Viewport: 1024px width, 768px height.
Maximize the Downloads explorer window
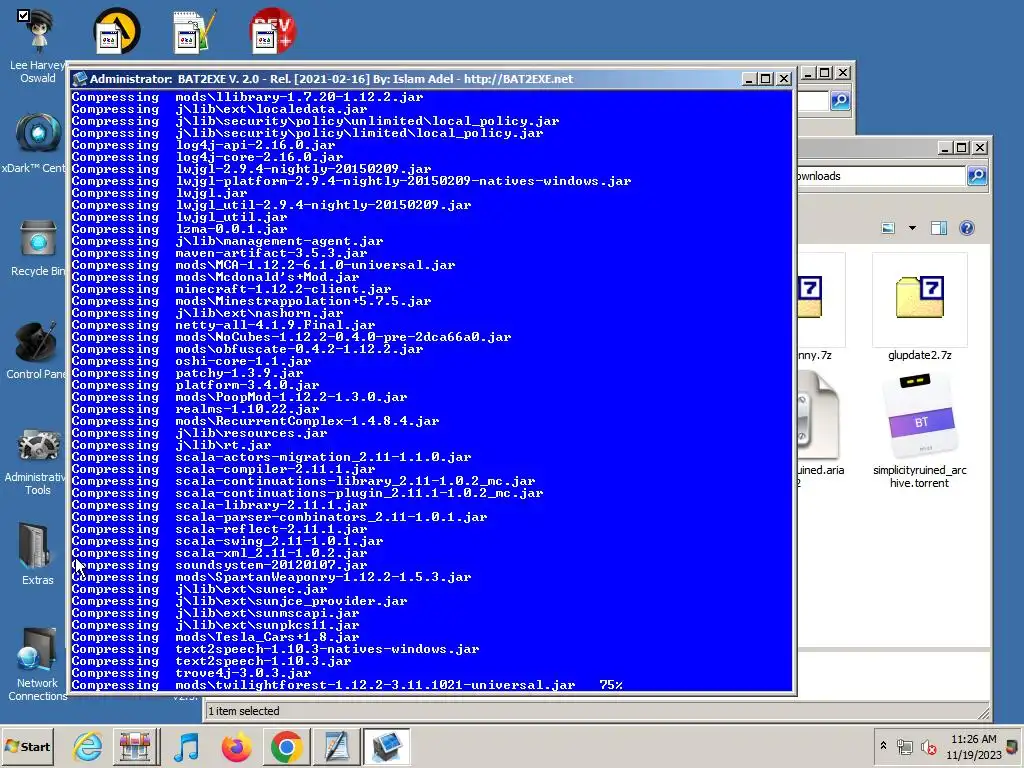click(961, 148)
